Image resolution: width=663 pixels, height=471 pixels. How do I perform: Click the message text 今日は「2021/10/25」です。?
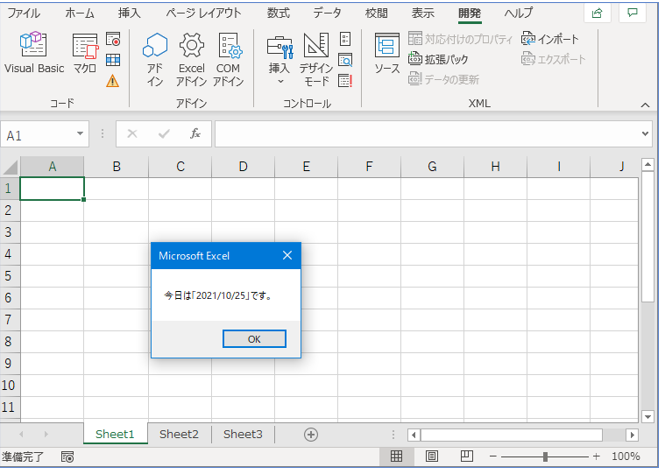[219, 296]
